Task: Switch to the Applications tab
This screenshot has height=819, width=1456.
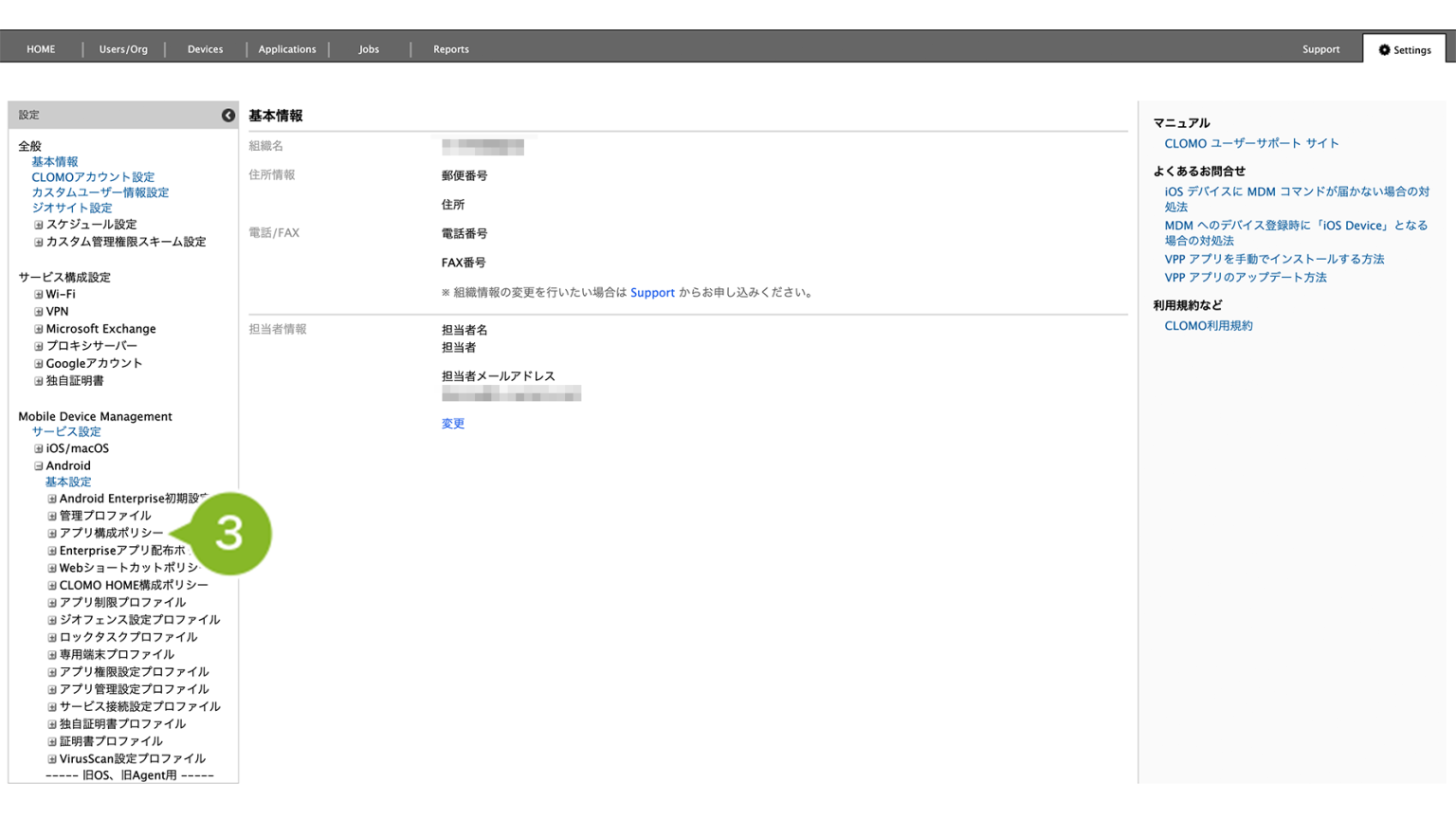Action: click(x=286, y=49)
